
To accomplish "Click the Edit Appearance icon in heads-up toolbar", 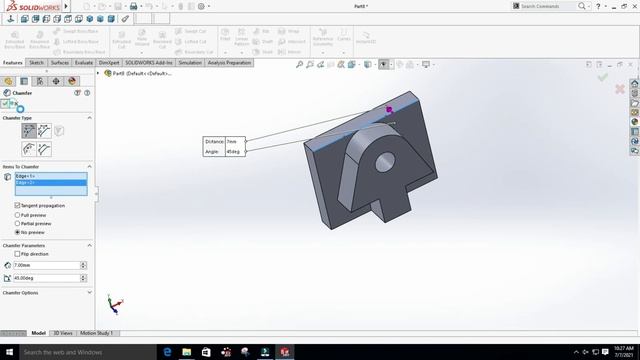I will tap(400, 64).
